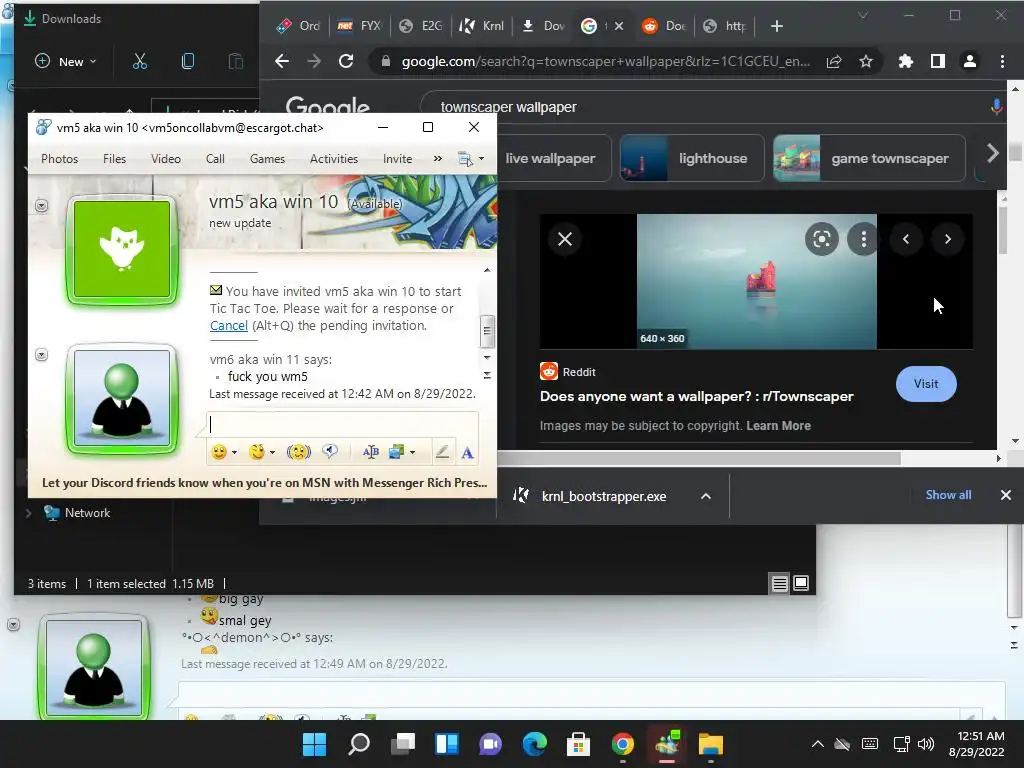
Task: Click the Paste icon in File Explorer
Action: [235, 61]
